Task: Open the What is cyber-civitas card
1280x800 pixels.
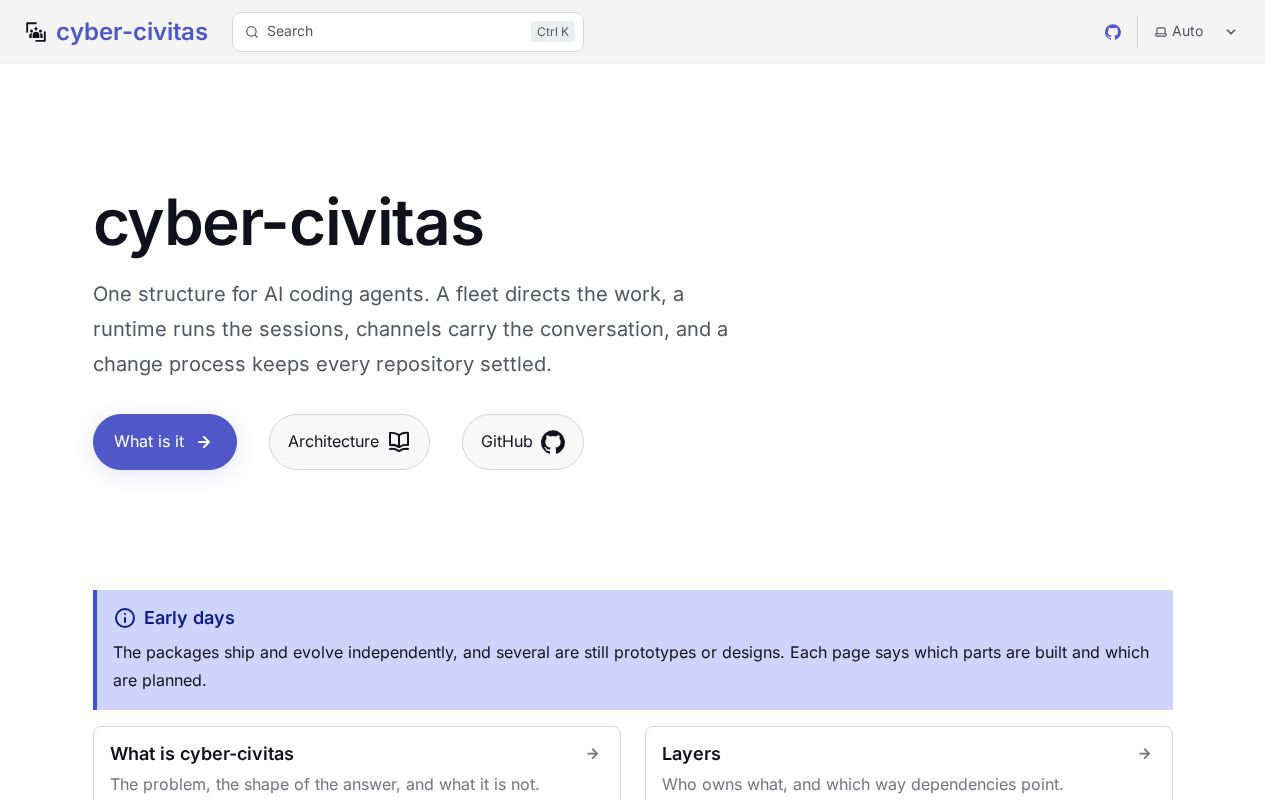Action: [x=357, y=764]
